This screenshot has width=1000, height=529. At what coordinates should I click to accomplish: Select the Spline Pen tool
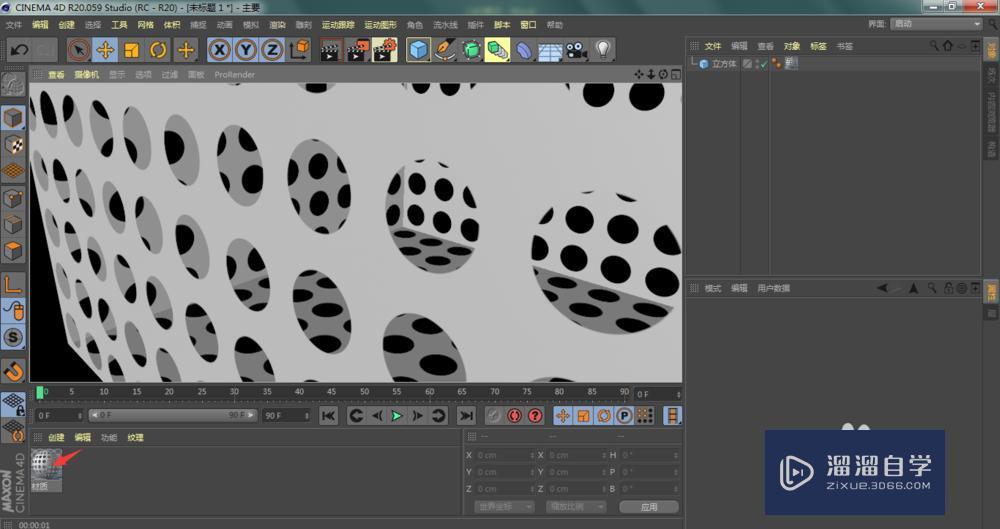445,50
